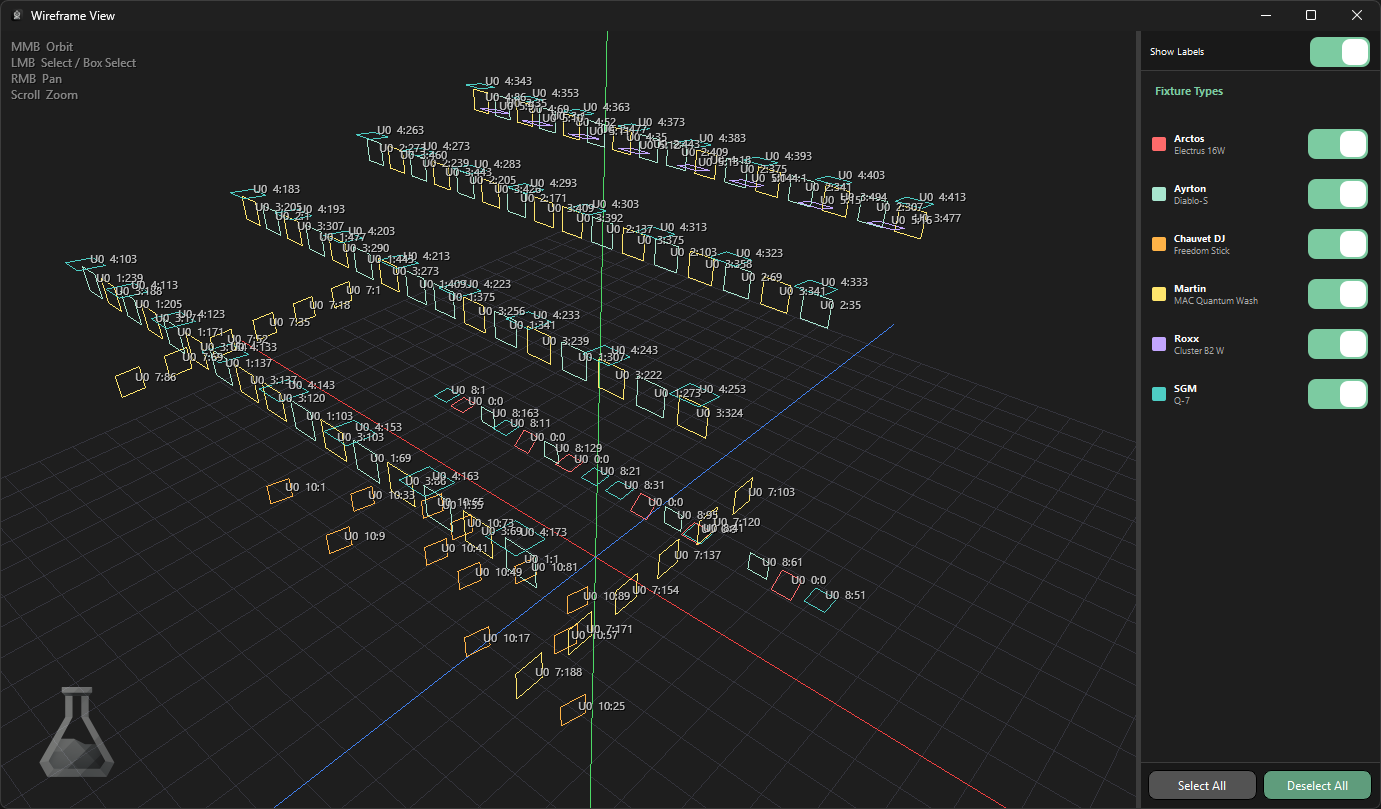Click the yellow Martin color swatch
The height and width of the screenshot is (809, 1381).
coord(1159,294)
